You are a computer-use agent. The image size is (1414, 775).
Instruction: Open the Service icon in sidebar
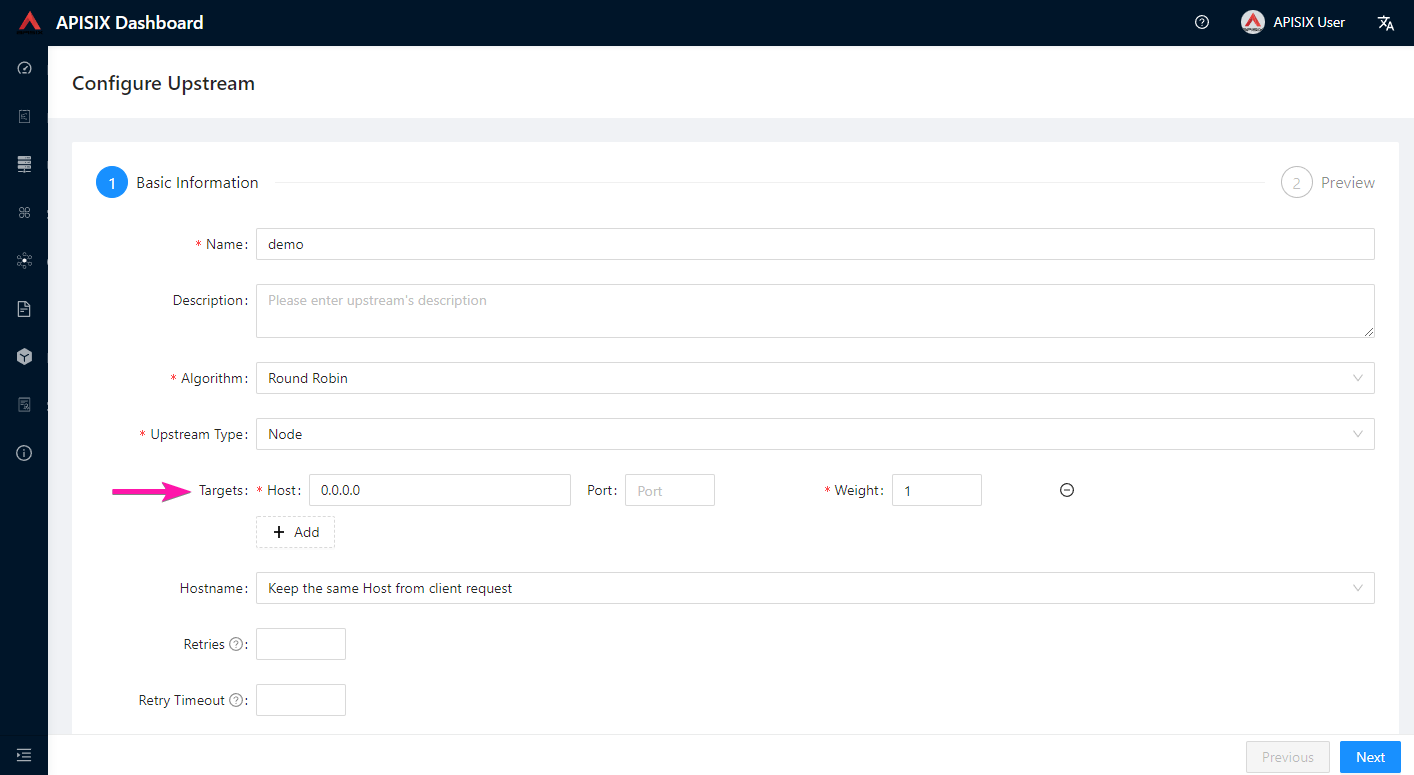[25, 212]
